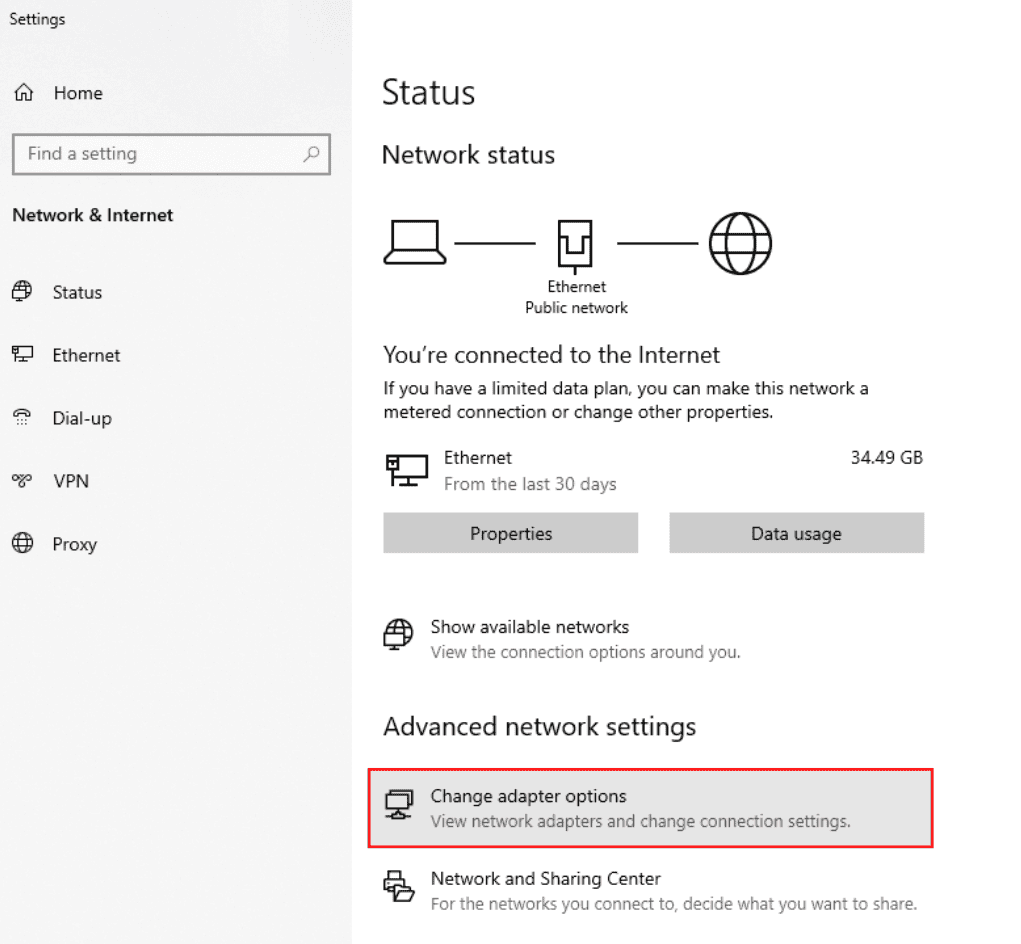This screenshot has width=1021, height=944.
Task: Click the Ethernet monitor icon in sidebar
Action: click(22, 355)
